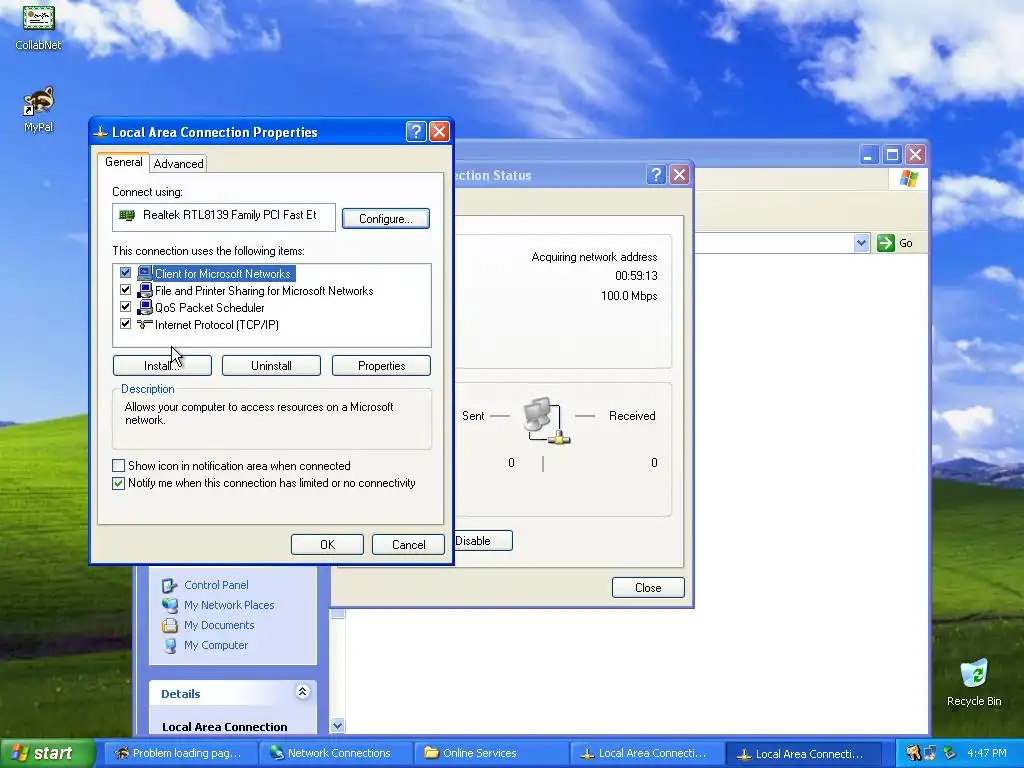Click the Configure button
The image size is (1024, 768).
tap(385, 219)
